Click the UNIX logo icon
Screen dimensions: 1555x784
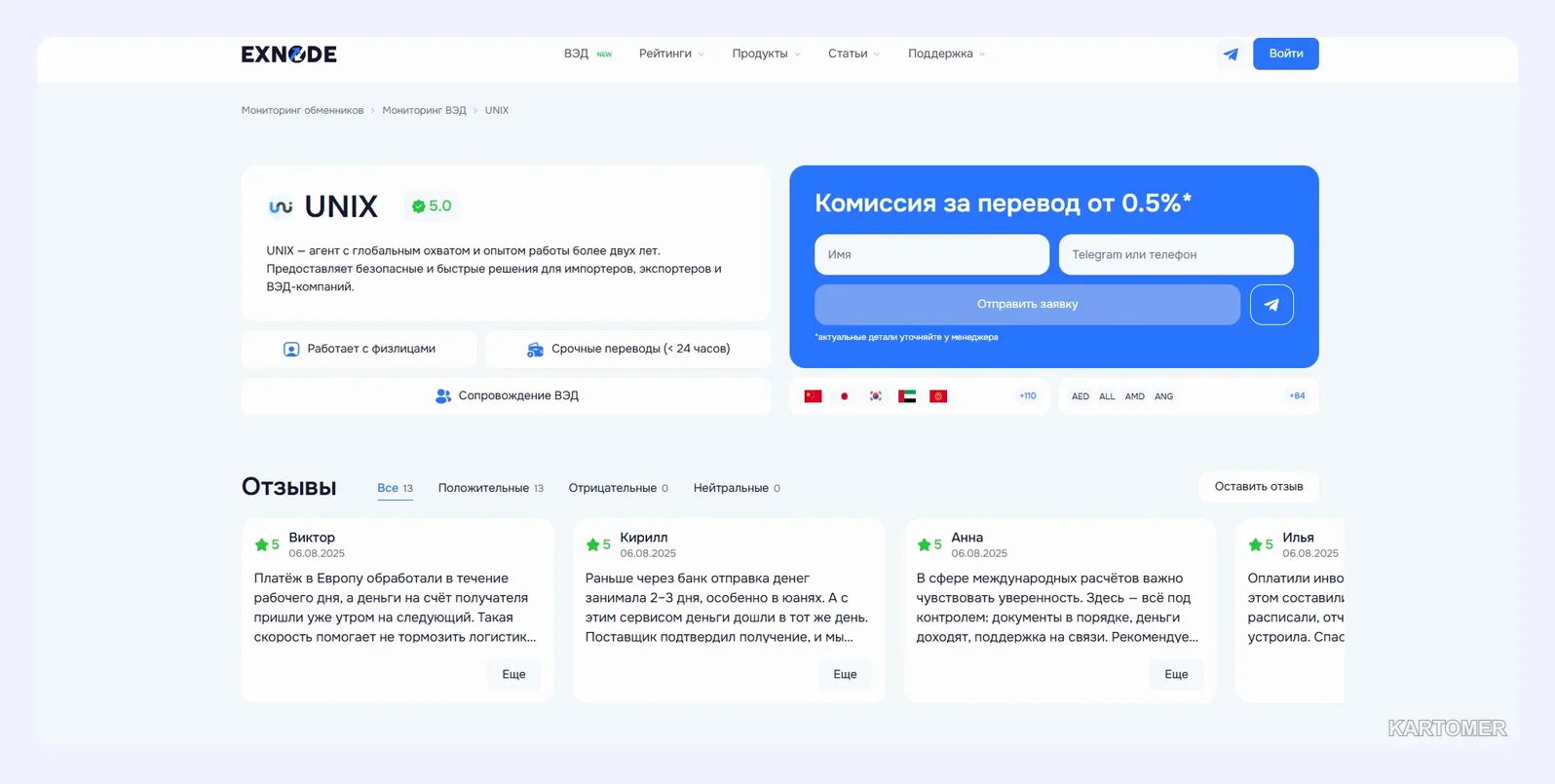281,206
